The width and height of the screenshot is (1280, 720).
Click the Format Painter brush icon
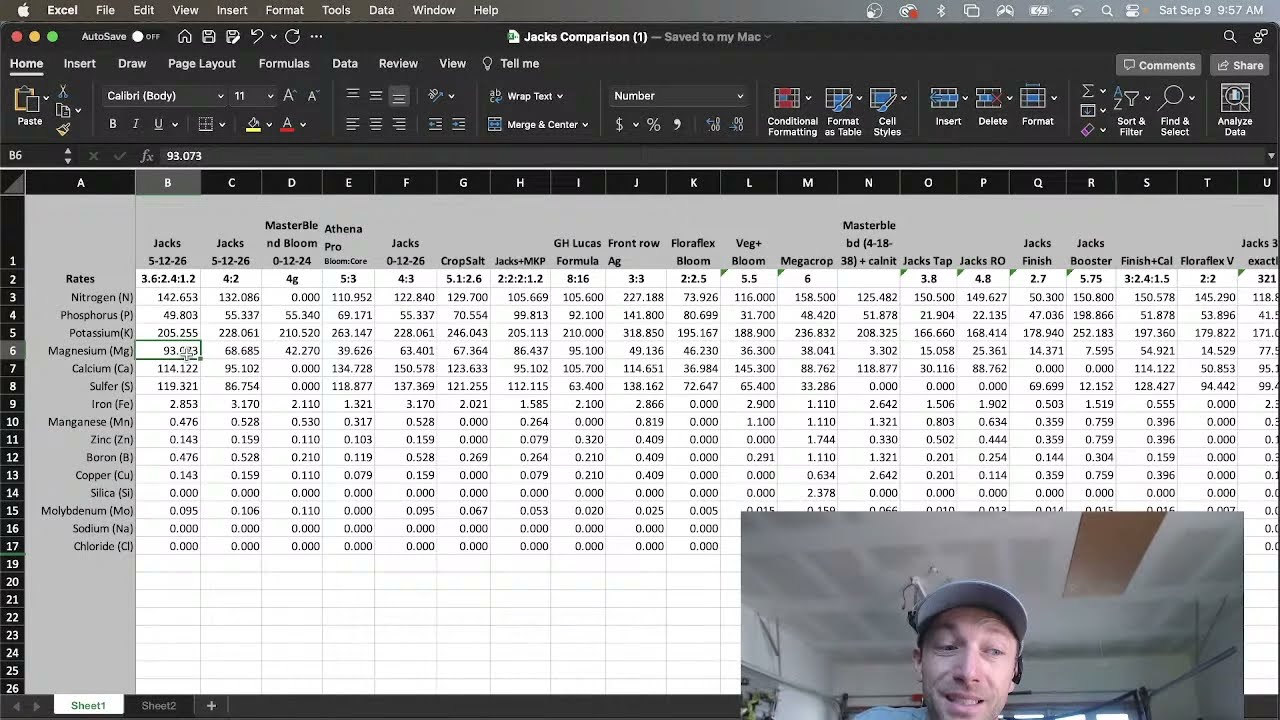pyautogui.click(x=64, y=128)
